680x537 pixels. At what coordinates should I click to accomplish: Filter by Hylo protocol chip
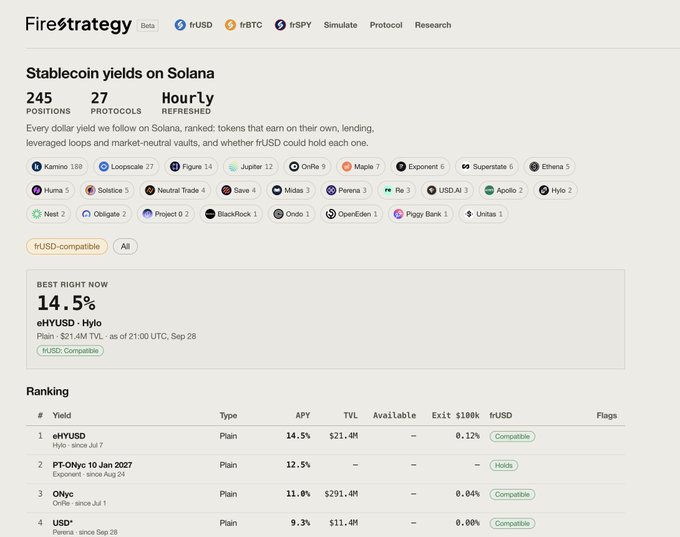pyautogui.click(x=556, y=190)
